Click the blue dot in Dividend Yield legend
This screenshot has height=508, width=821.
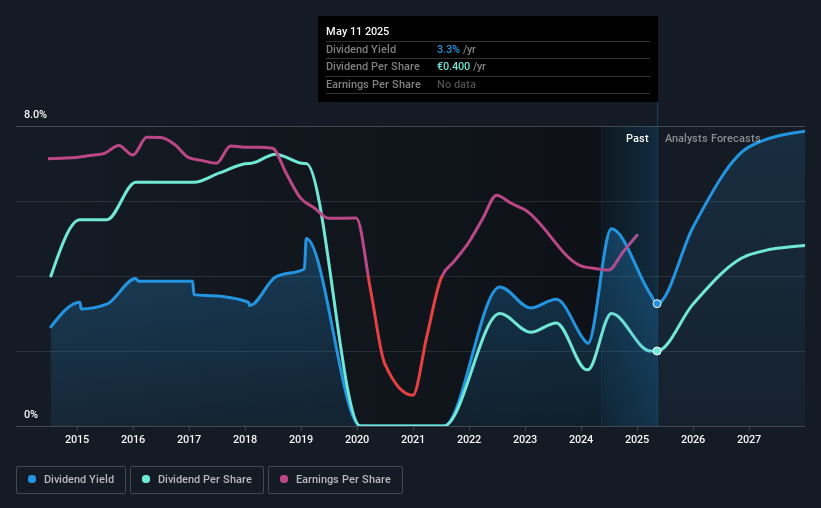pos(32,479)
